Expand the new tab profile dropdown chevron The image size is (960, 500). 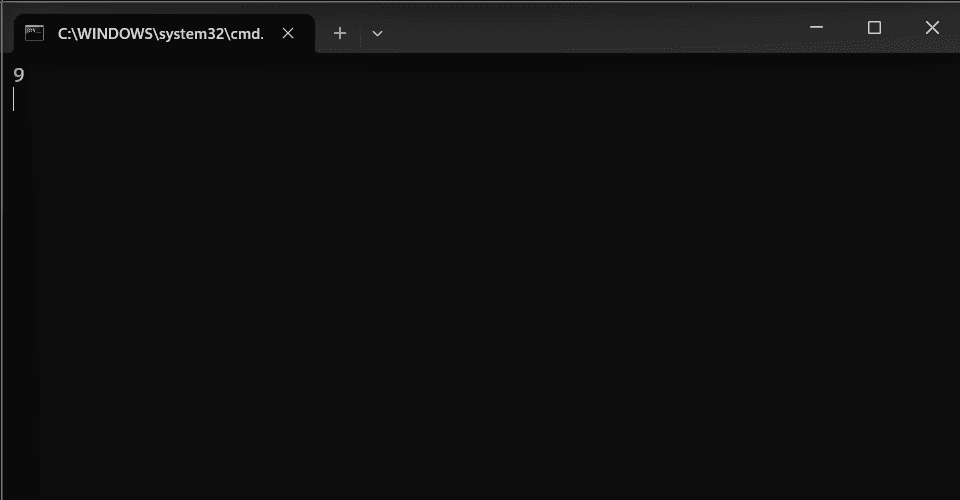(377, 34)
